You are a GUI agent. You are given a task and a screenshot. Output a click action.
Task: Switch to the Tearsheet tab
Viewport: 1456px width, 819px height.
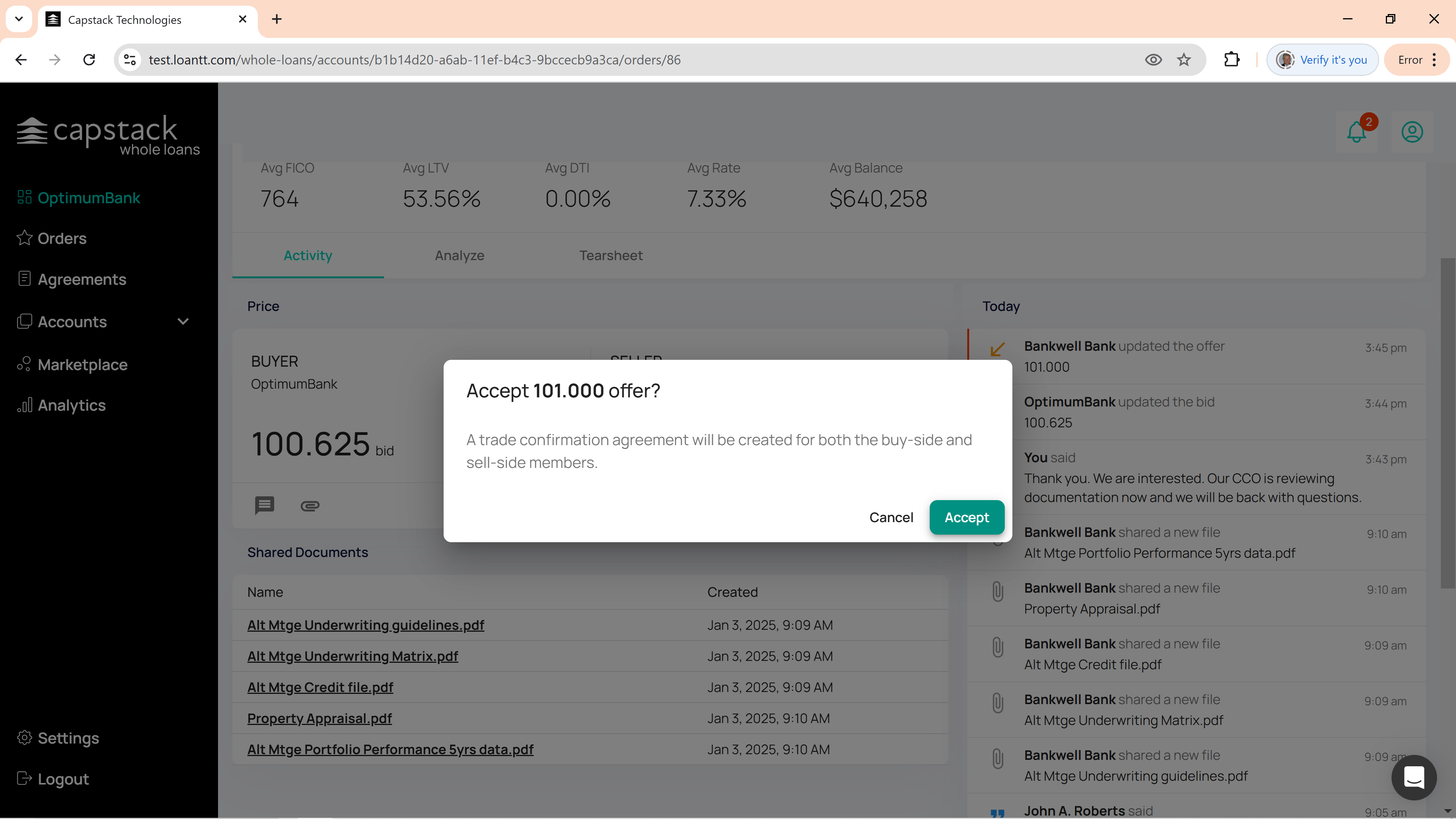[610, 256]
